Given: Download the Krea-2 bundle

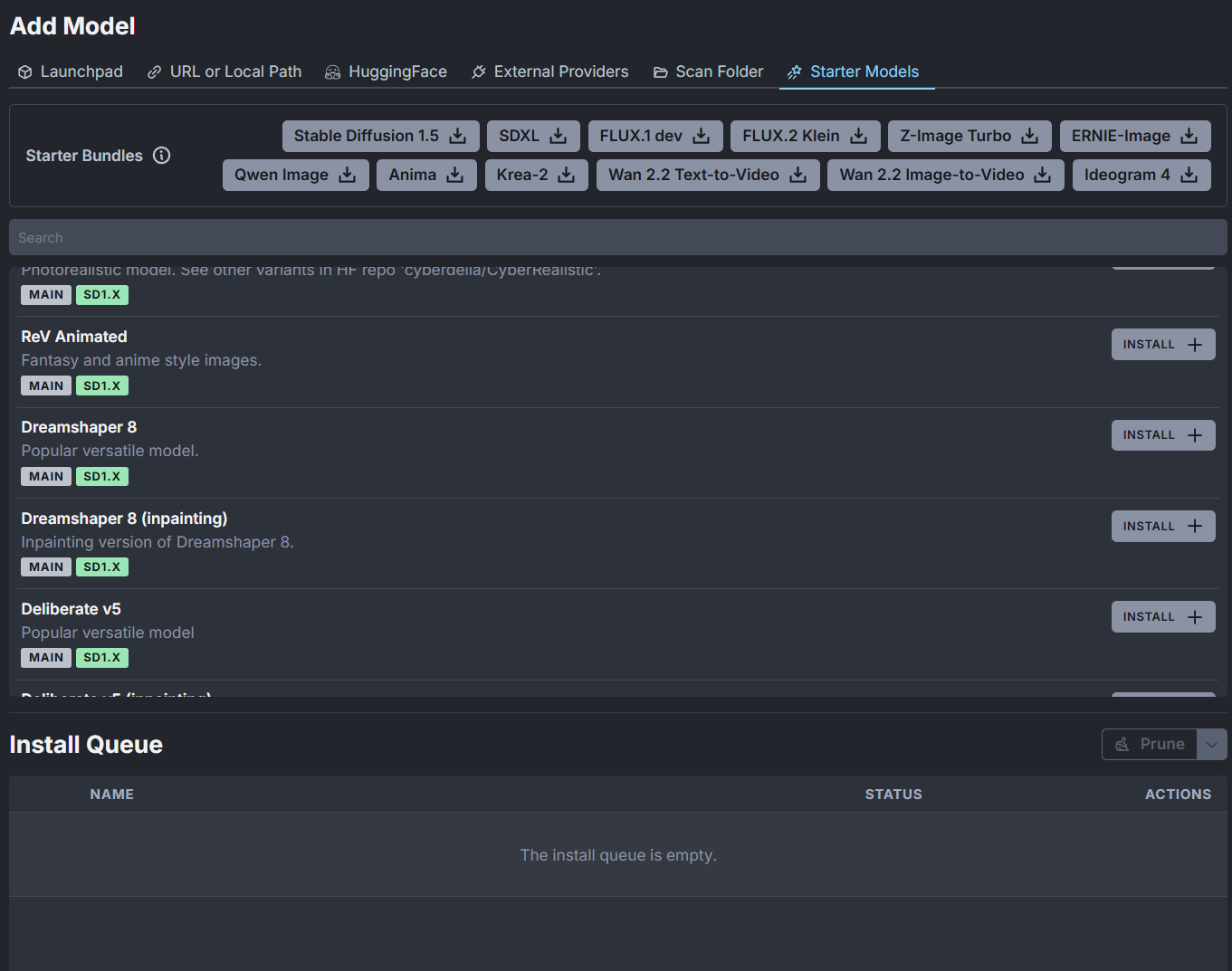Looking at the screenshot, I should pos(536,175).
